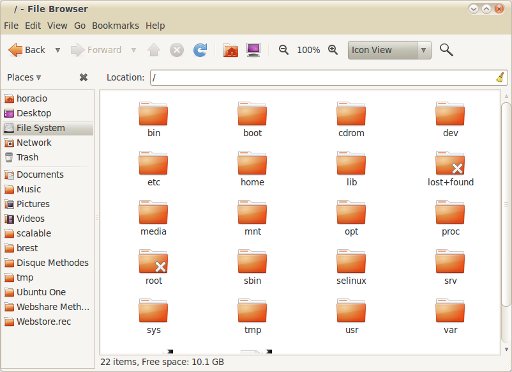Select the opt folder icon

pyautogui.click(x=351, y=212)
